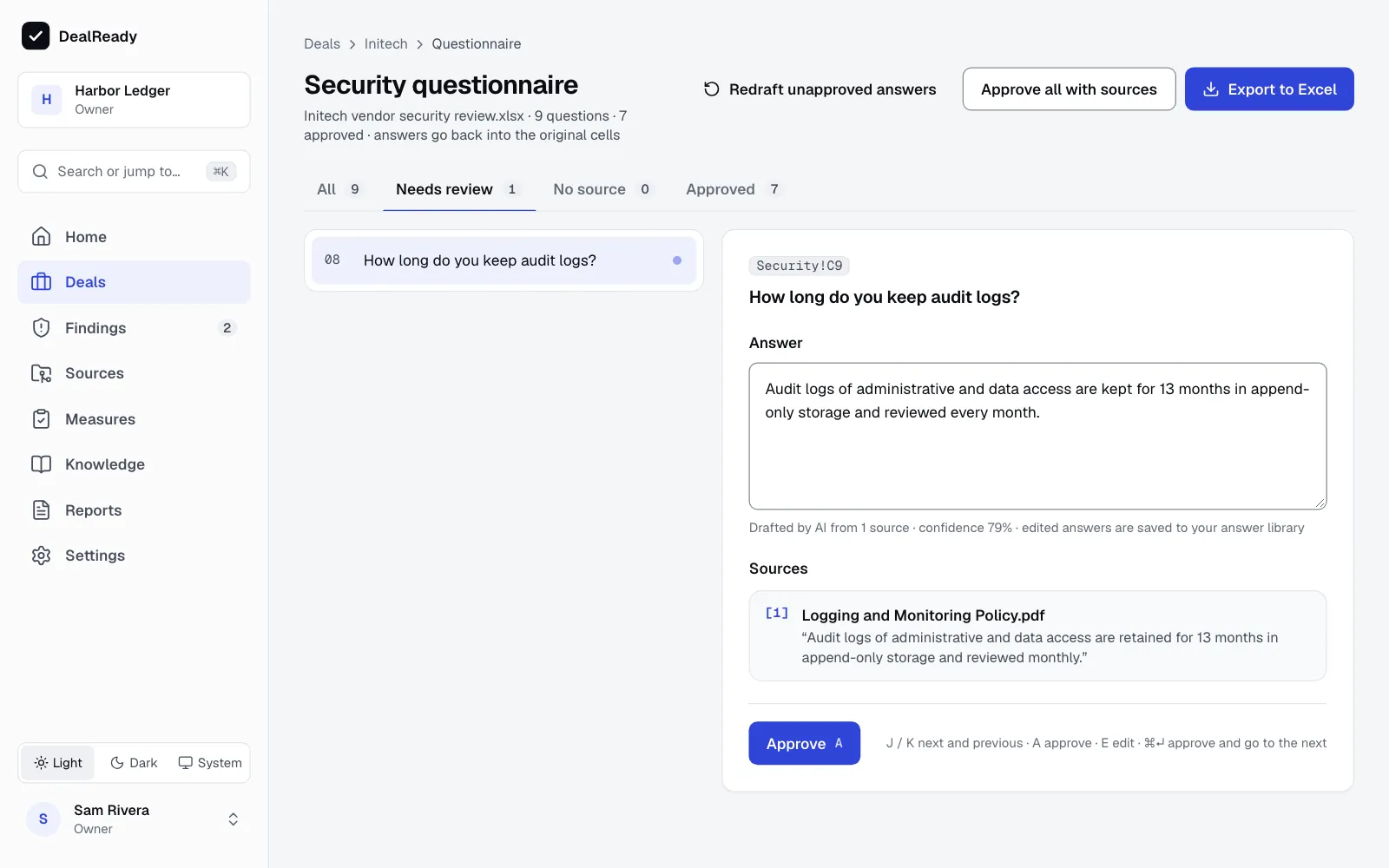Open the No source tab

tap(603, 189)
